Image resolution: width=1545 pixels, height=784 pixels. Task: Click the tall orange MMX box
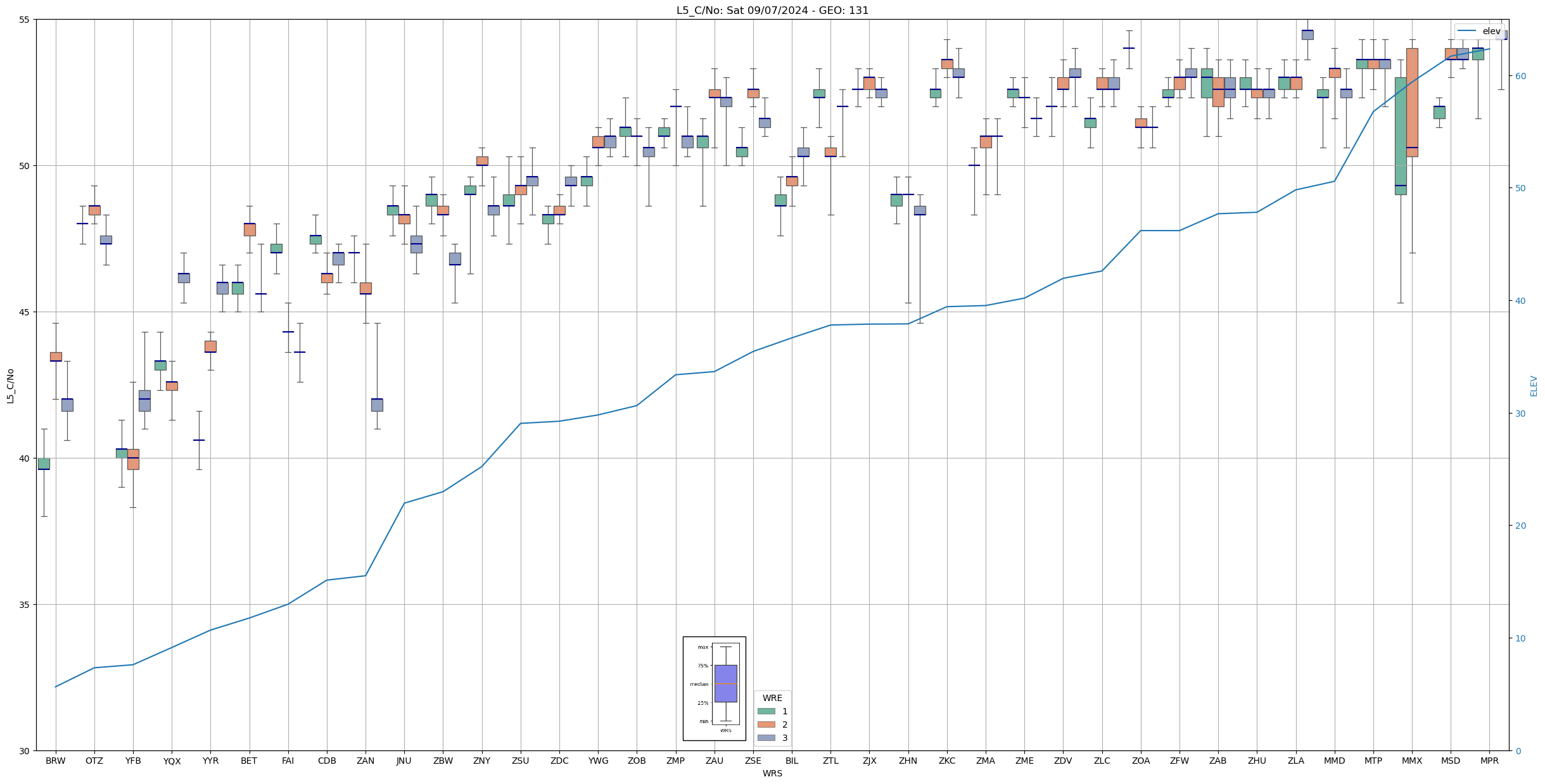1412,103
